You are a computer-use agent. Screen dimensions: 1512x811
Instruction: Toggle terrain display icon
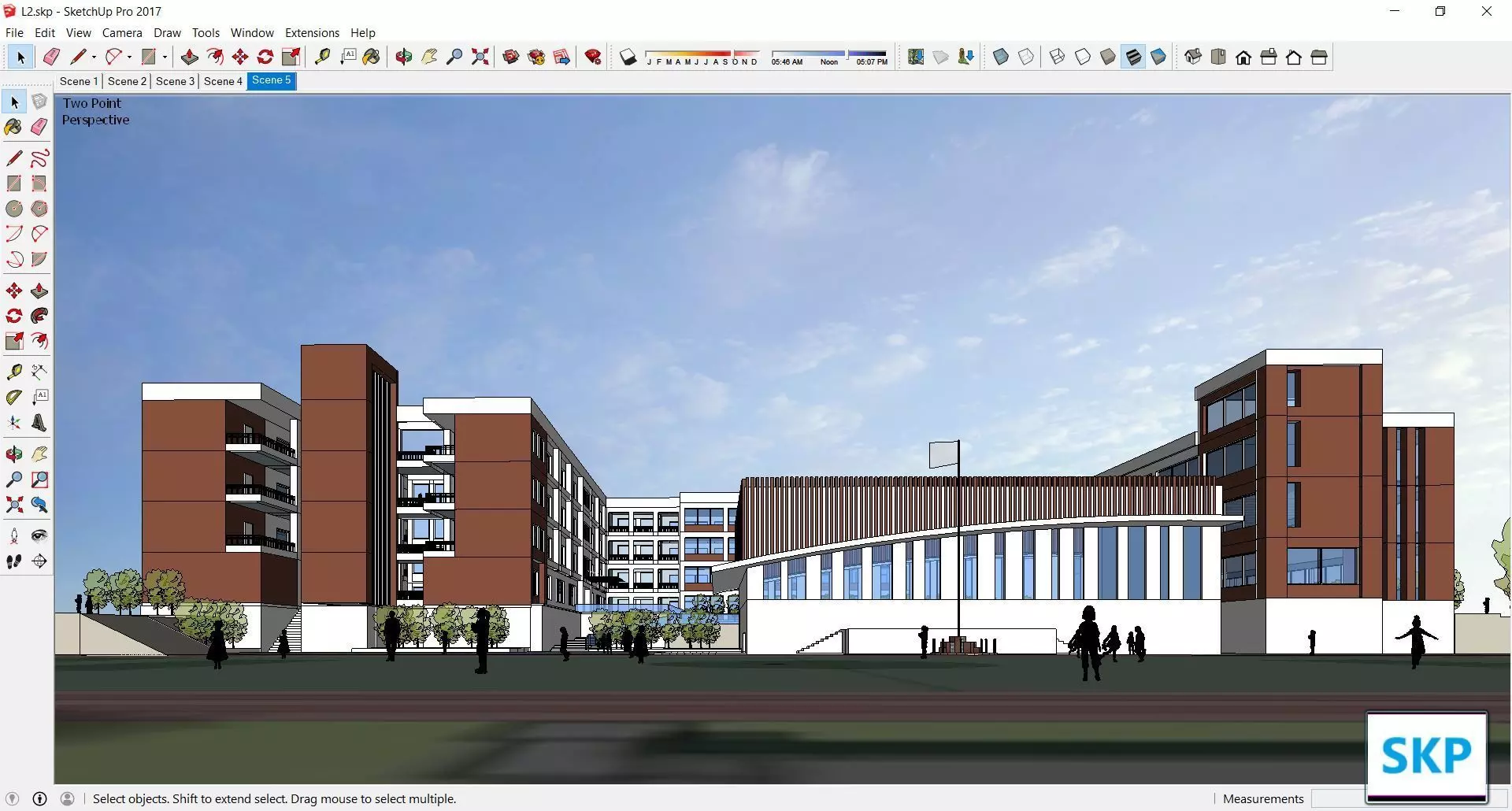[x=941, y=57]
